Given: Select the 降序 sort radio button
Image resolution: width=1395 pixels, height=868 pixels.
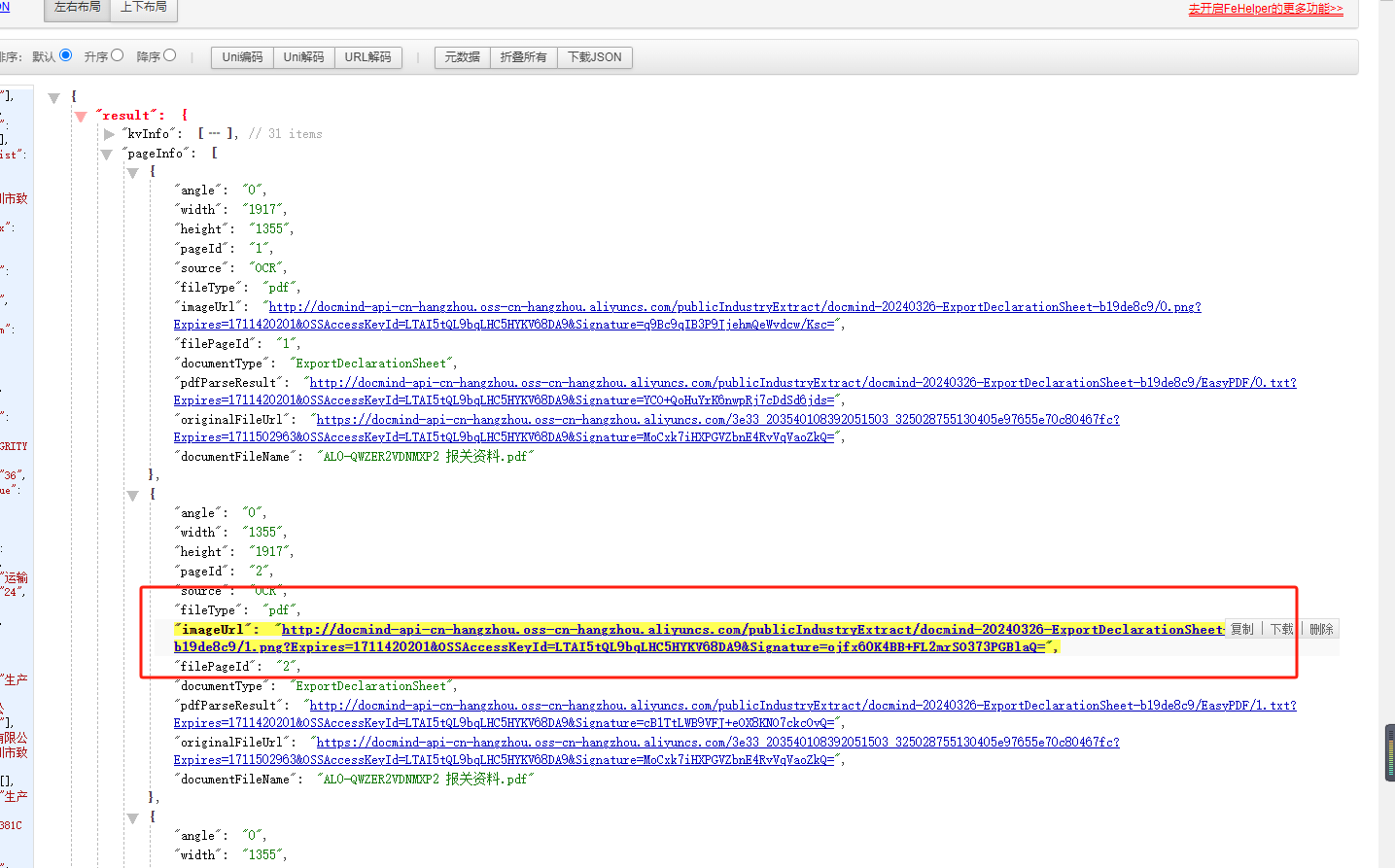Looking at the screenshot, I should point(170,55).
